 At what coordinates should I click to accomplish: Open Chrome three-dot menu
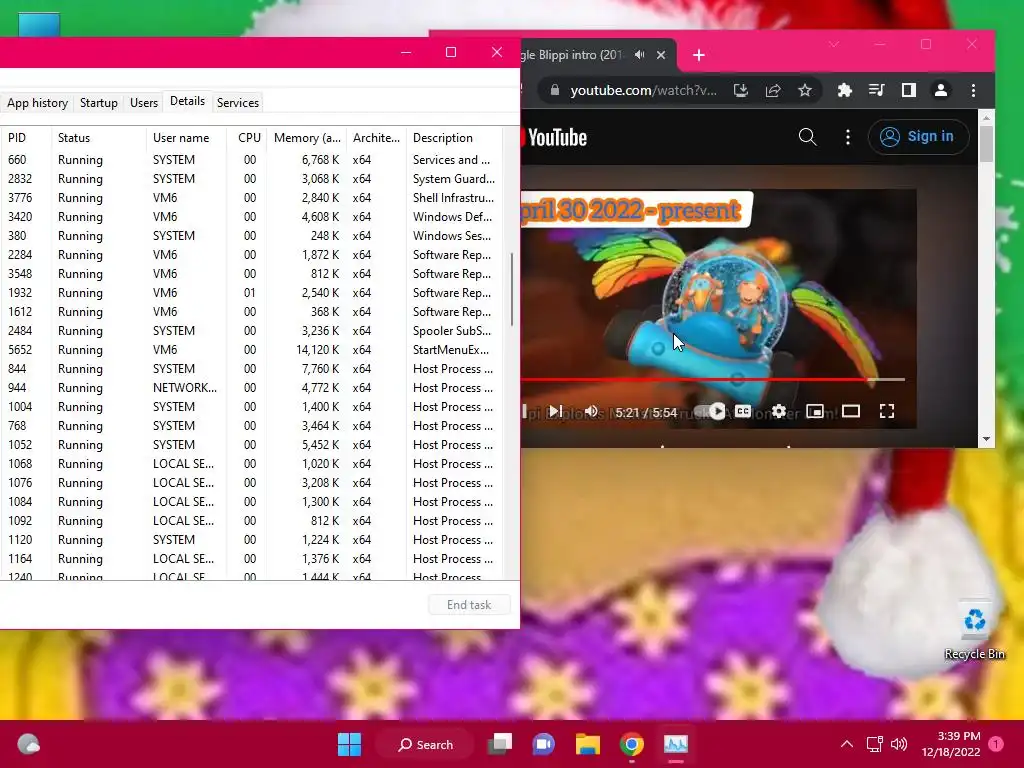coord(973,90)
